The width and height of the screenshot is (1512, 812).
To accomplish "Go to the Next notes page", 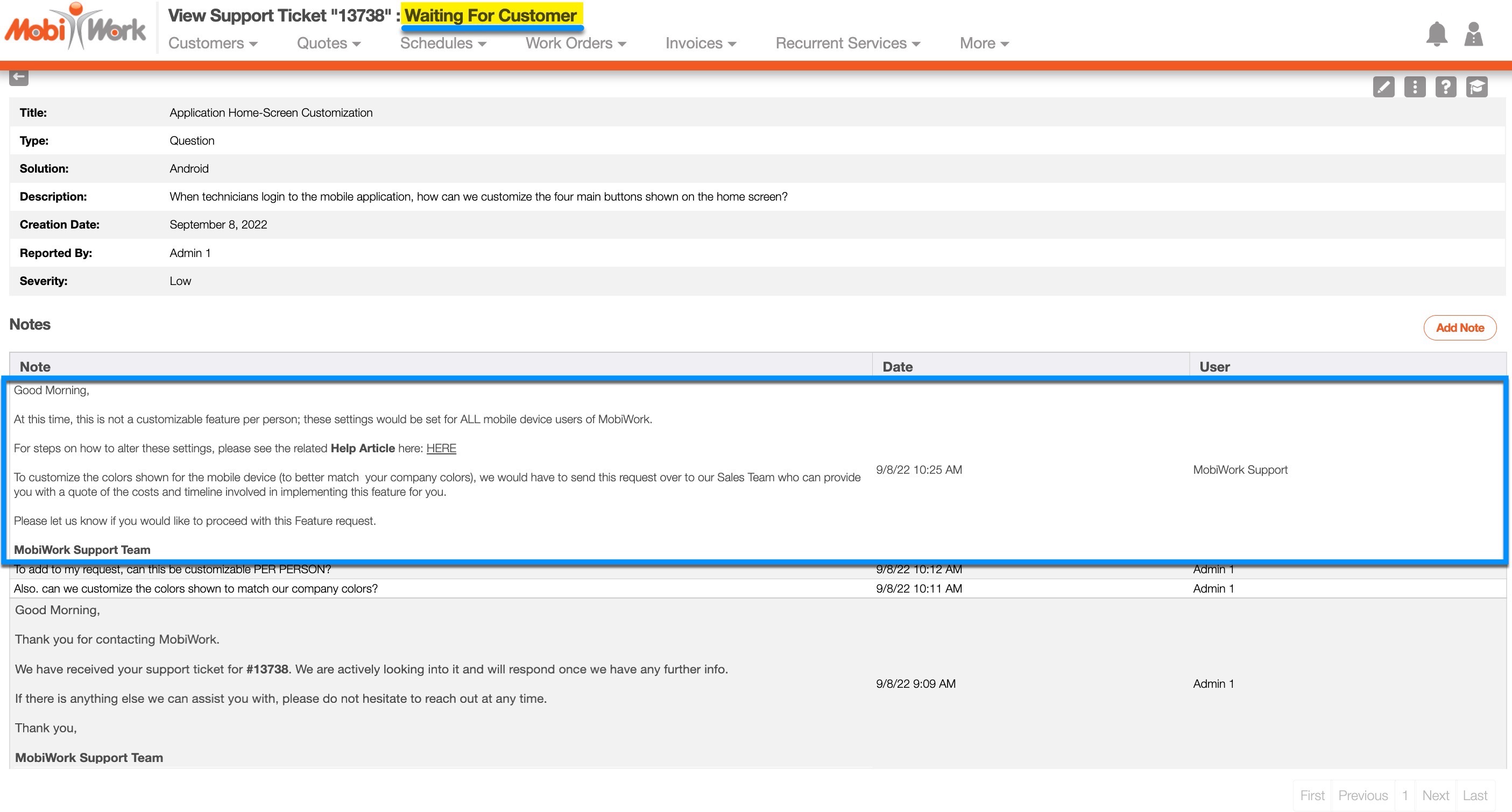I will 1435,795.
